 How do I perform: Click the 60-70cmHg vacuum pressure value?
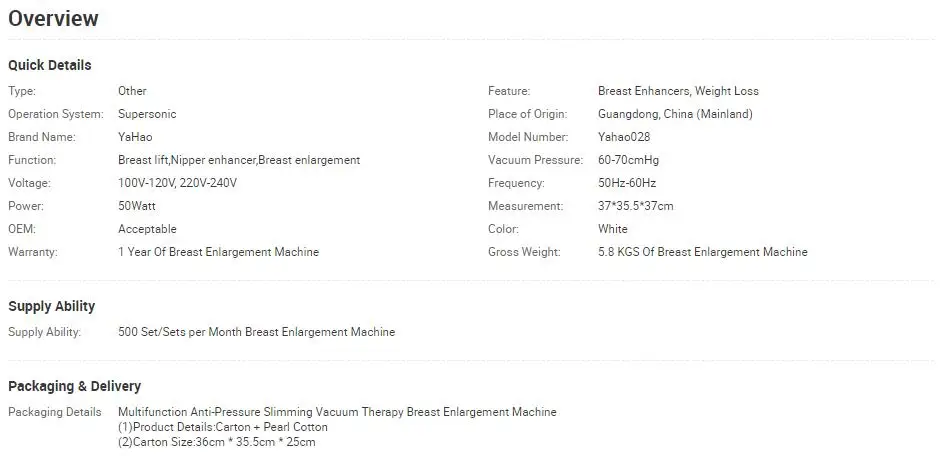pos(628,160)
